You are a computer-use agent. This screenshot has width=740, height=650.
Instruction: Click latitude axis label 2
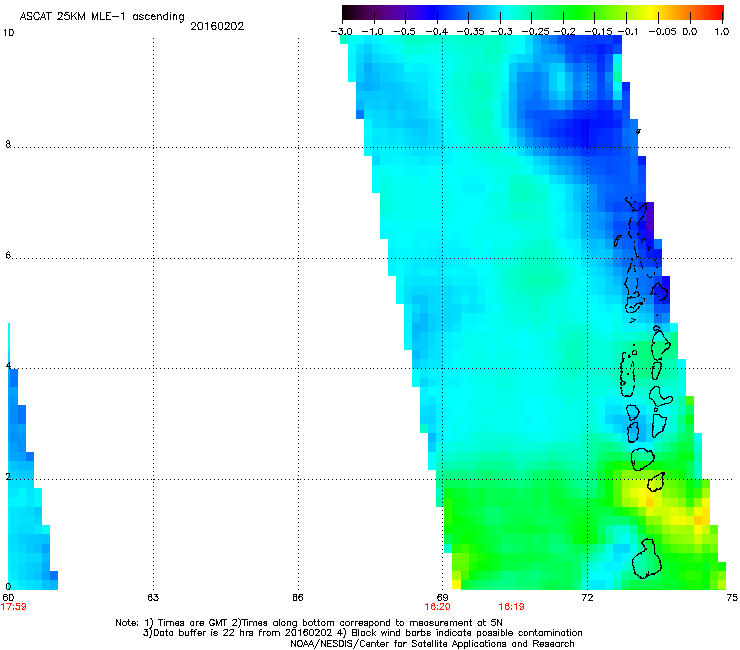[8, 476]
